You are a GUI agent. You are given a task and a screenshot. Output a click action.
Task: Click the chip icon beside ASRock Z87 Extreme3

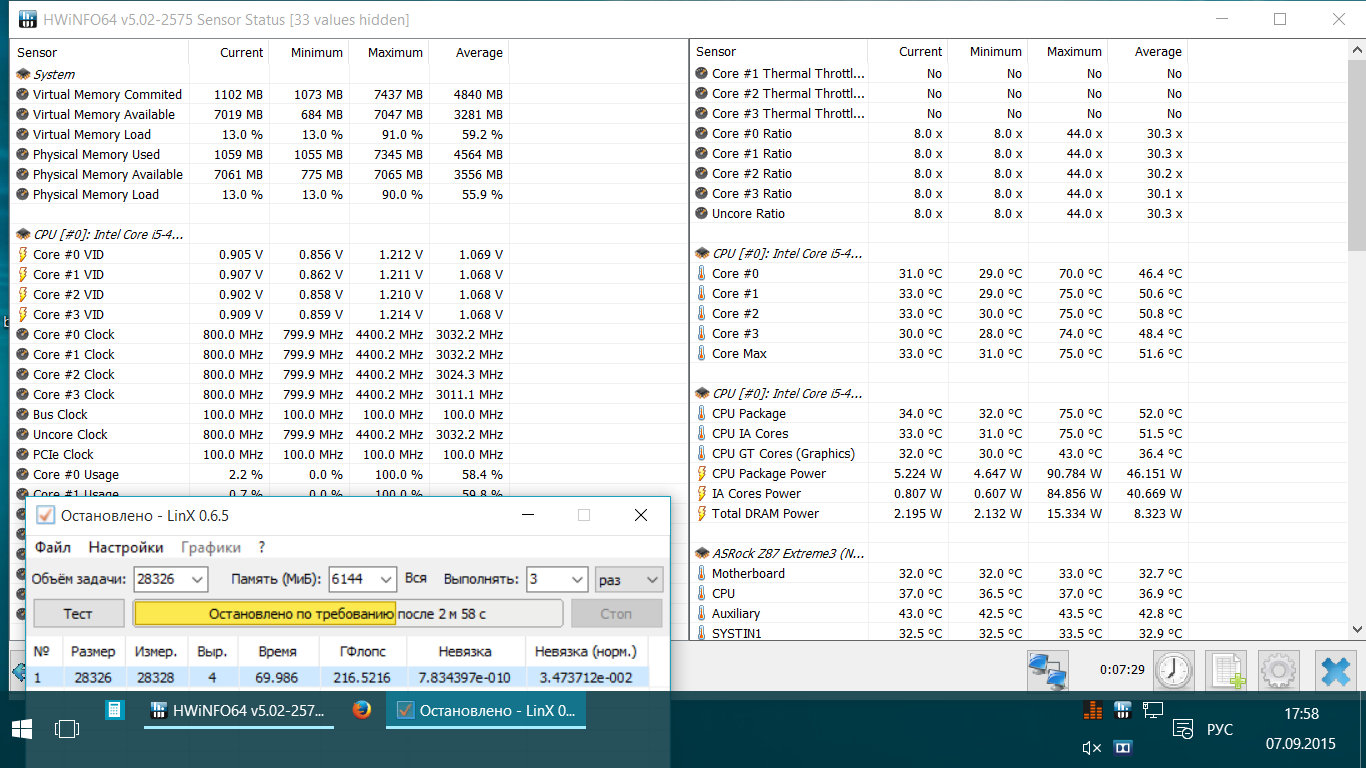click(702, 553)
